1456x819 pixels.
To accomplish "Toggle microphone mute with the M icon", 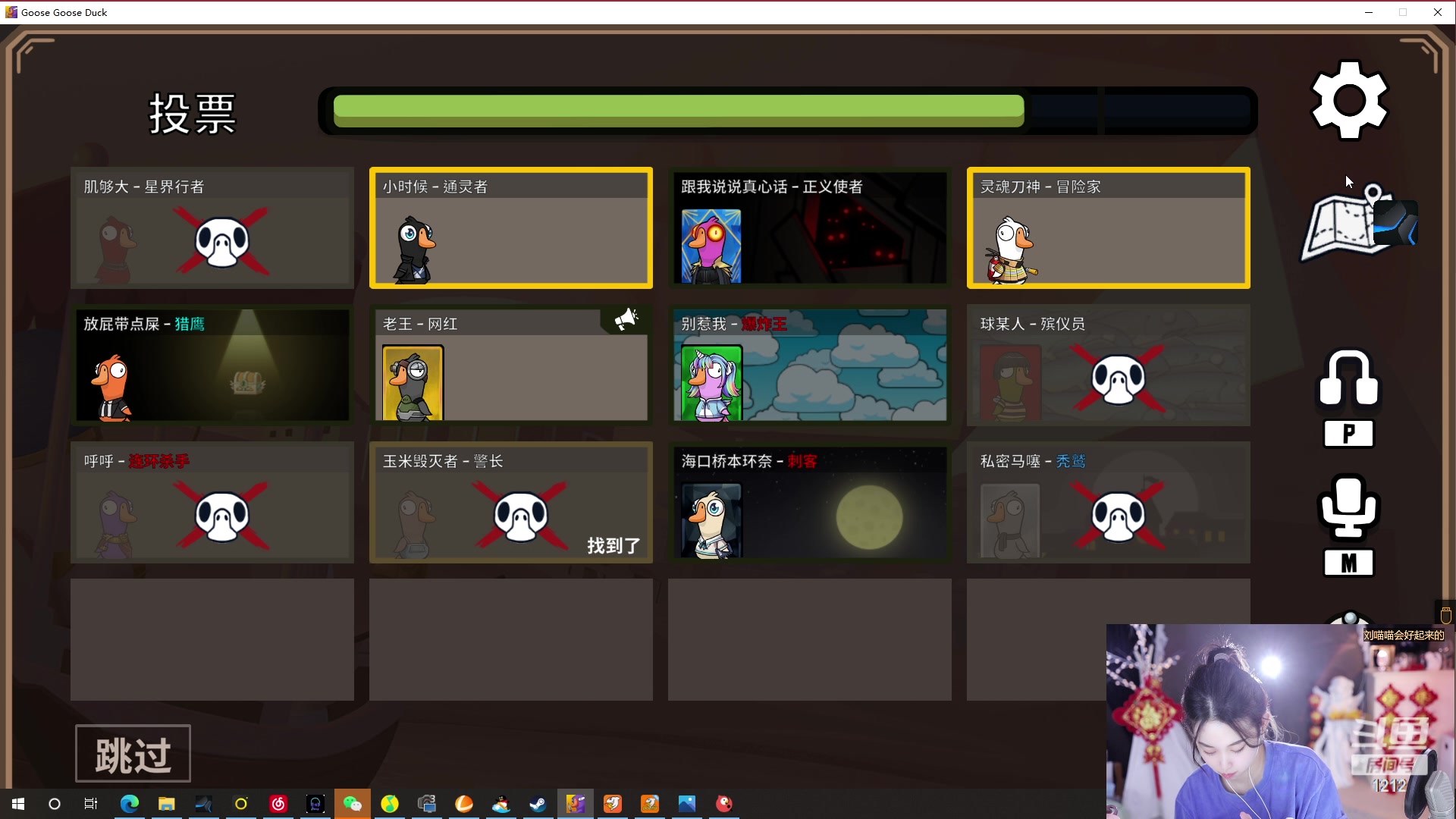I will [1349, 525].
